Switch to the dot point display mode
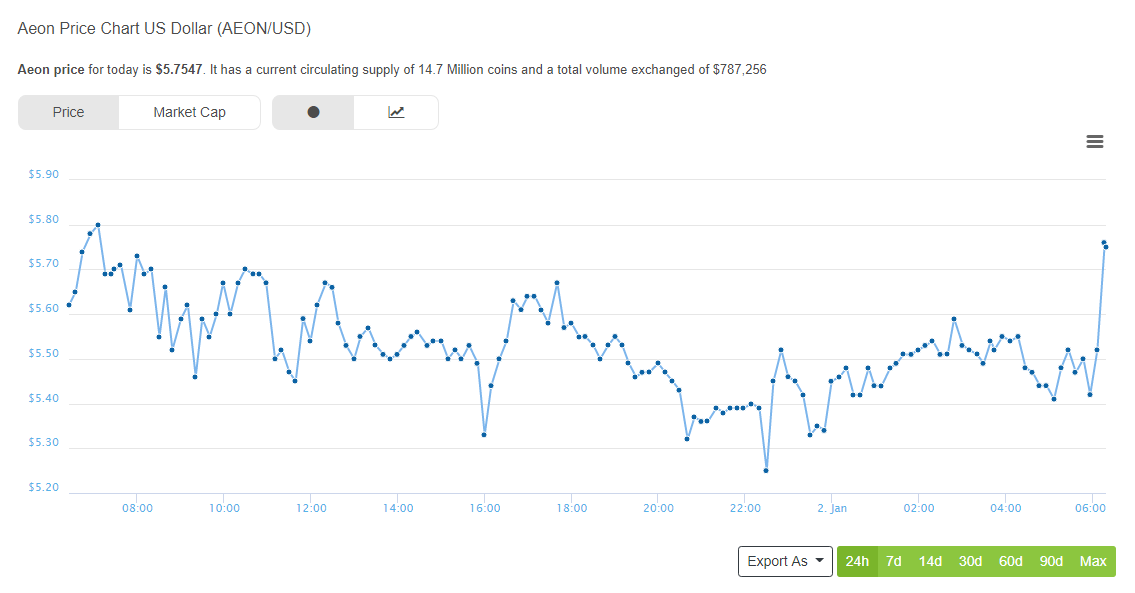 [313, 112]
